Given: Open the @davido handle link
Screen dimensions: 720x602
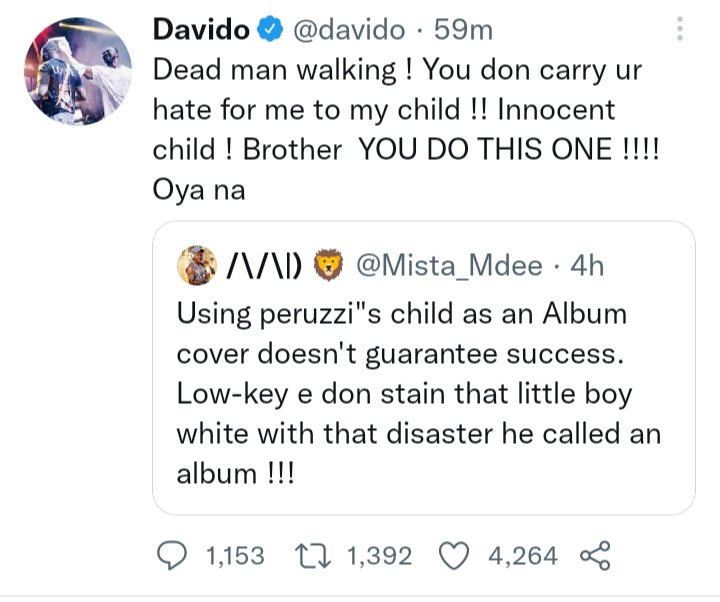Looking at the screenshot, I should 348,30.
